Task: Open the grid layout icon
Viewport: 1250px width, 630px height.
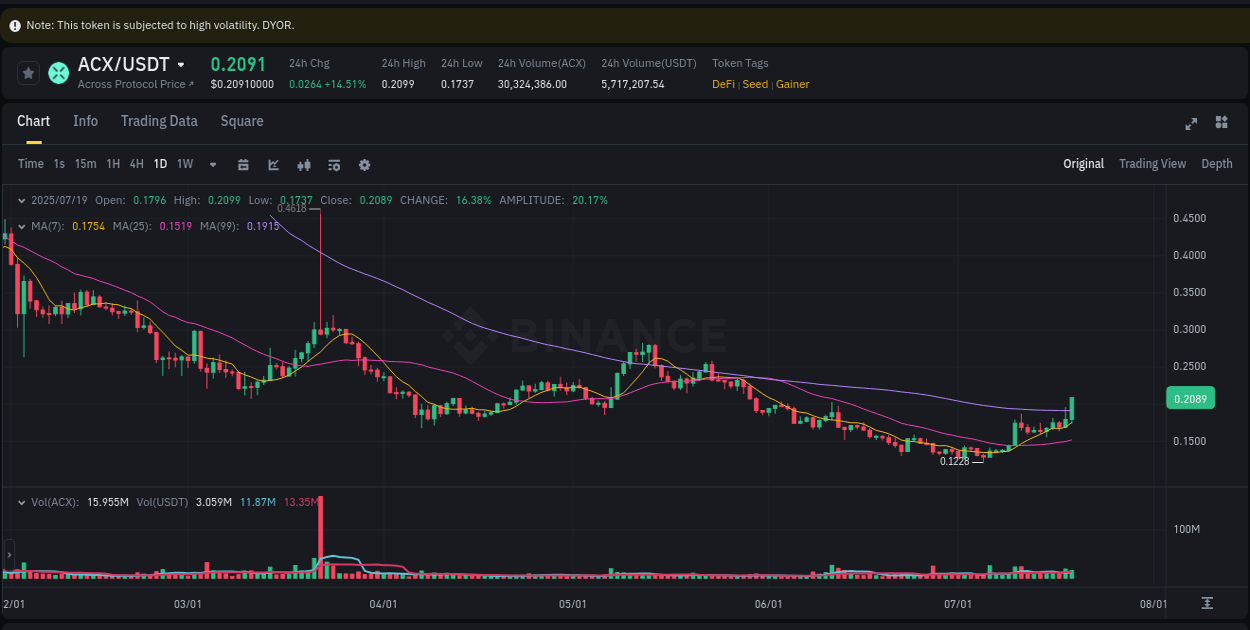Action: 1221,122
